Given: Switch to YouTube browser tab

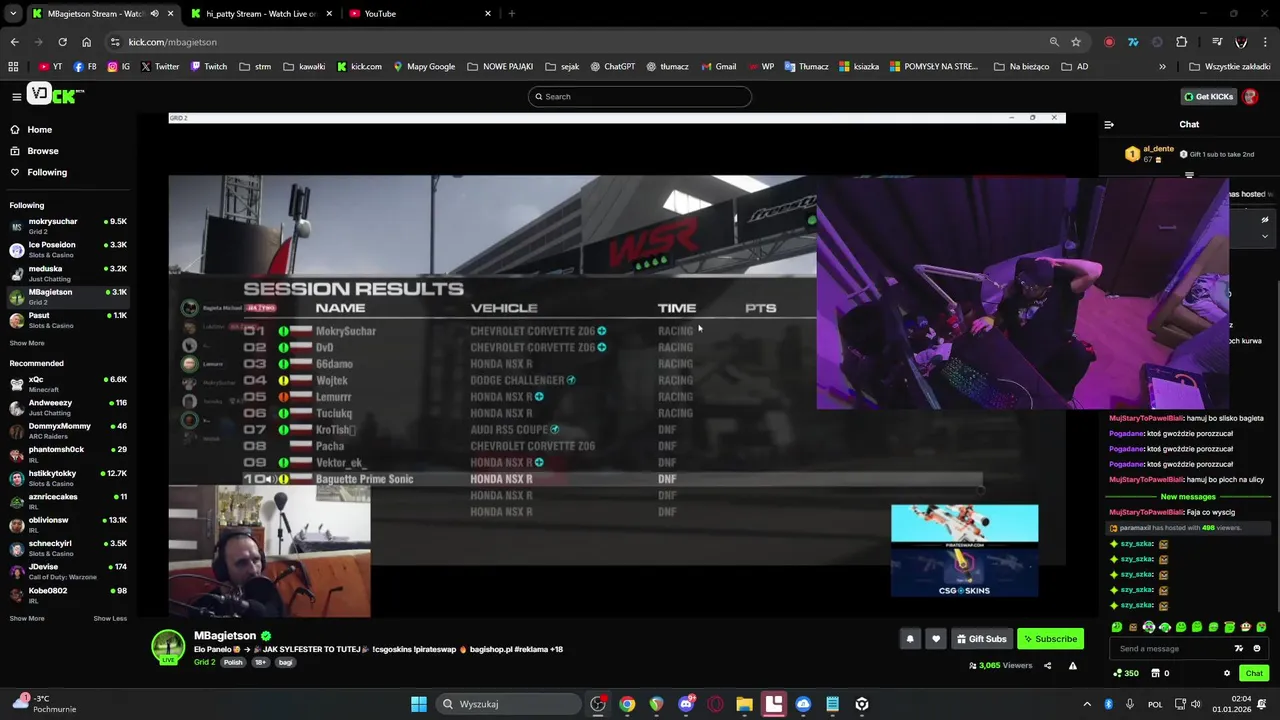Looking at the screenshot, I should [421, 14].
